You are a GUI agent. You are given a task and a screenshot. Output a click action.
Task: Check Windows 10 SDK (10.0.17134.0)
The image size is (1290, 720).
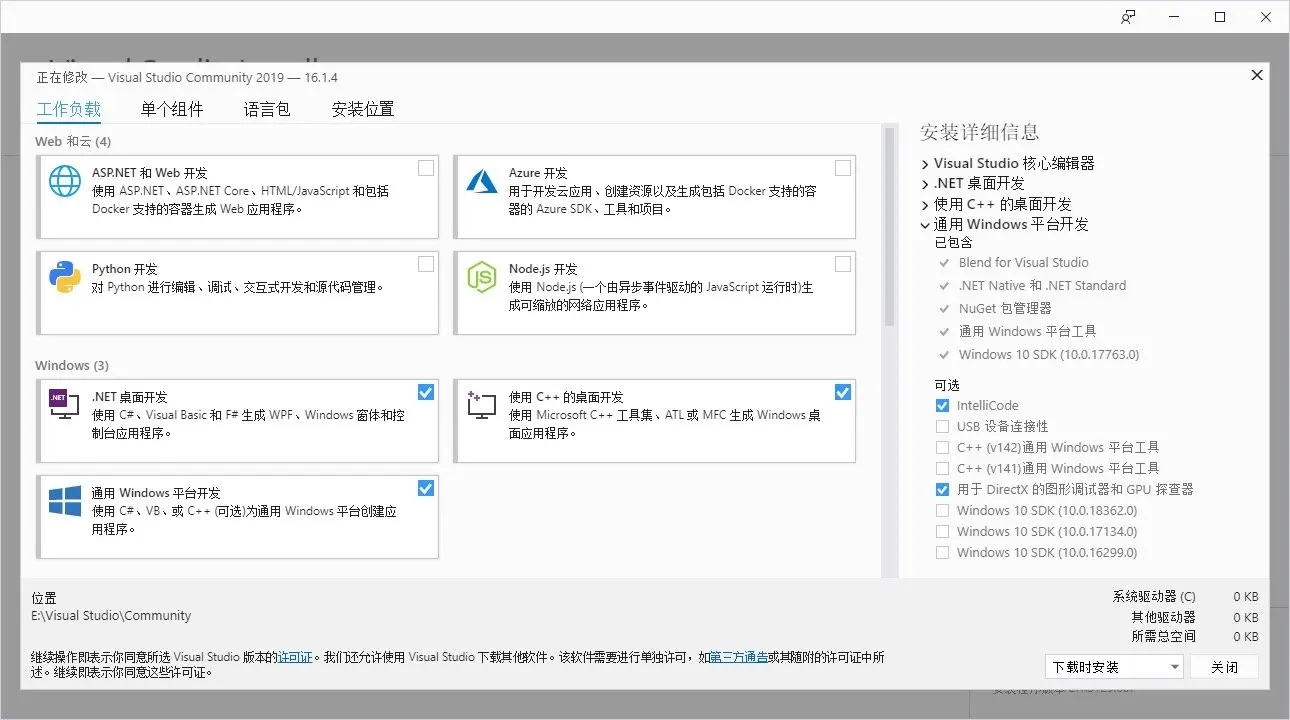(942, 532)
